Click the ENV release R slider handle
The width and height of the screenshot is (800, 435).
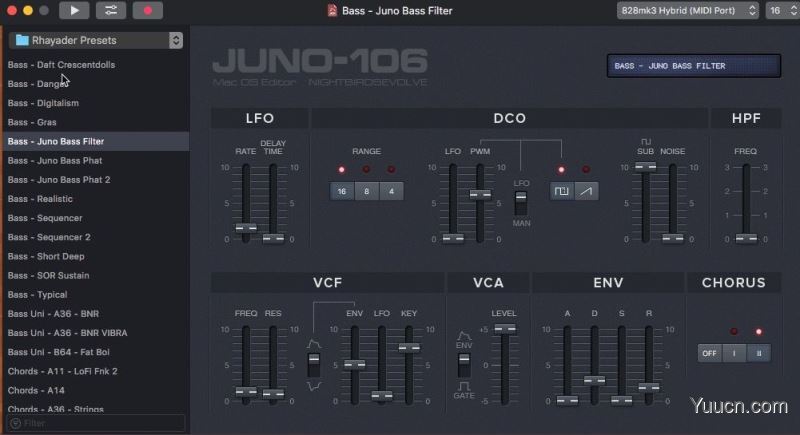coord(648,388)
